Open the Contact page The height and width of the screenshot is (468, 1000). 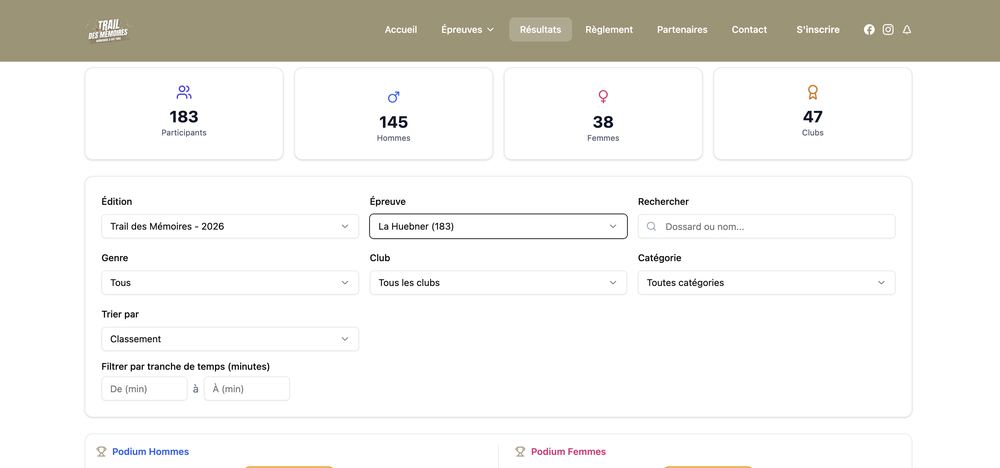click(x=749, y=29)
